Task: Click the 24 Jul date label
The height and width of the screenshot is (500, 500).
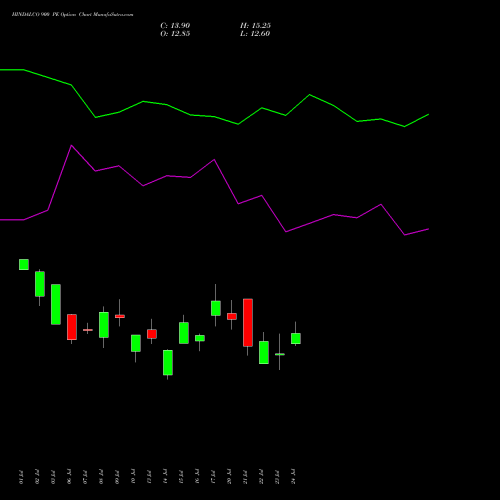Action: click(x=293, y=477)
